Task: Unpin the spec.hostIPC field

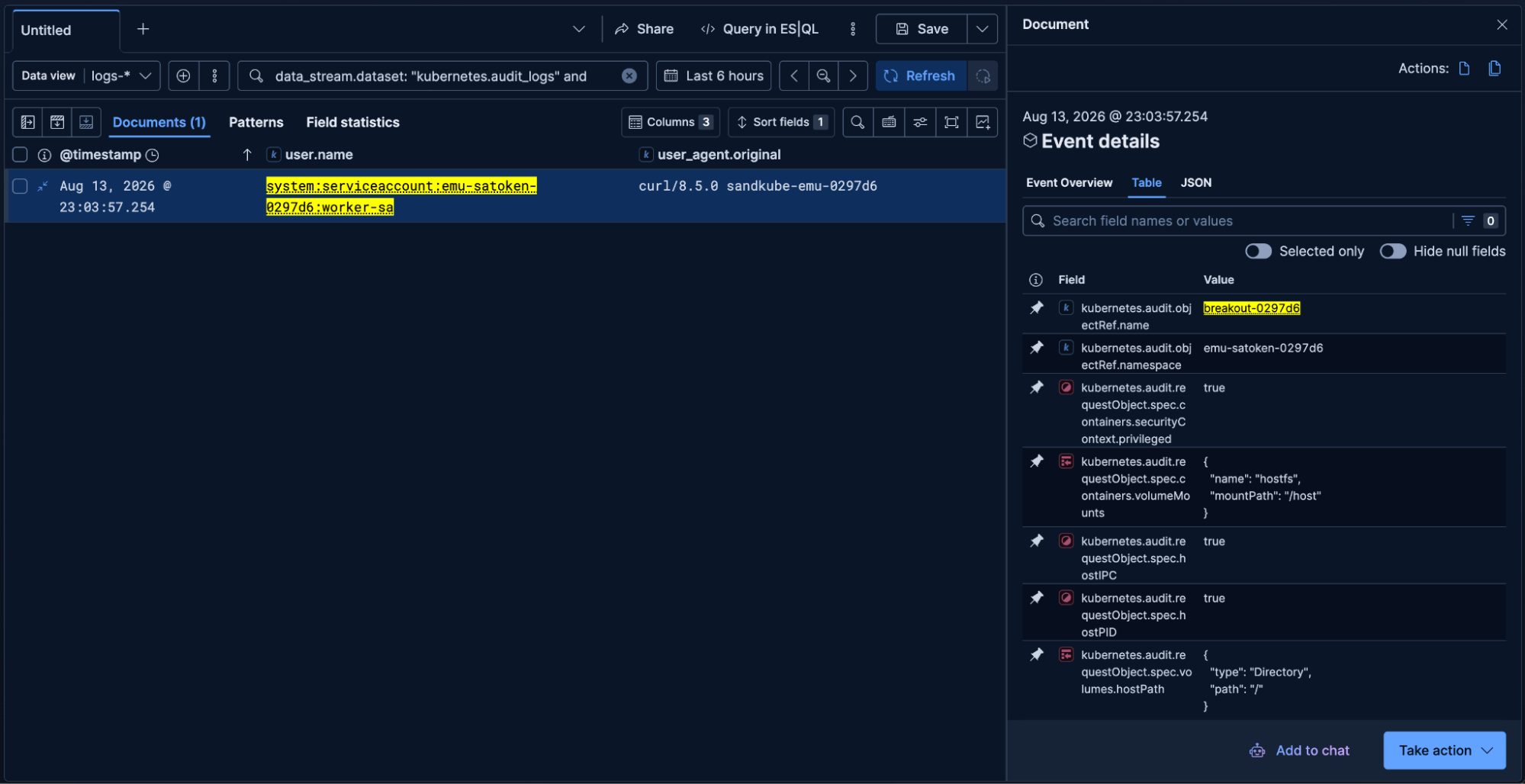Action: (x=1036, y=541)
